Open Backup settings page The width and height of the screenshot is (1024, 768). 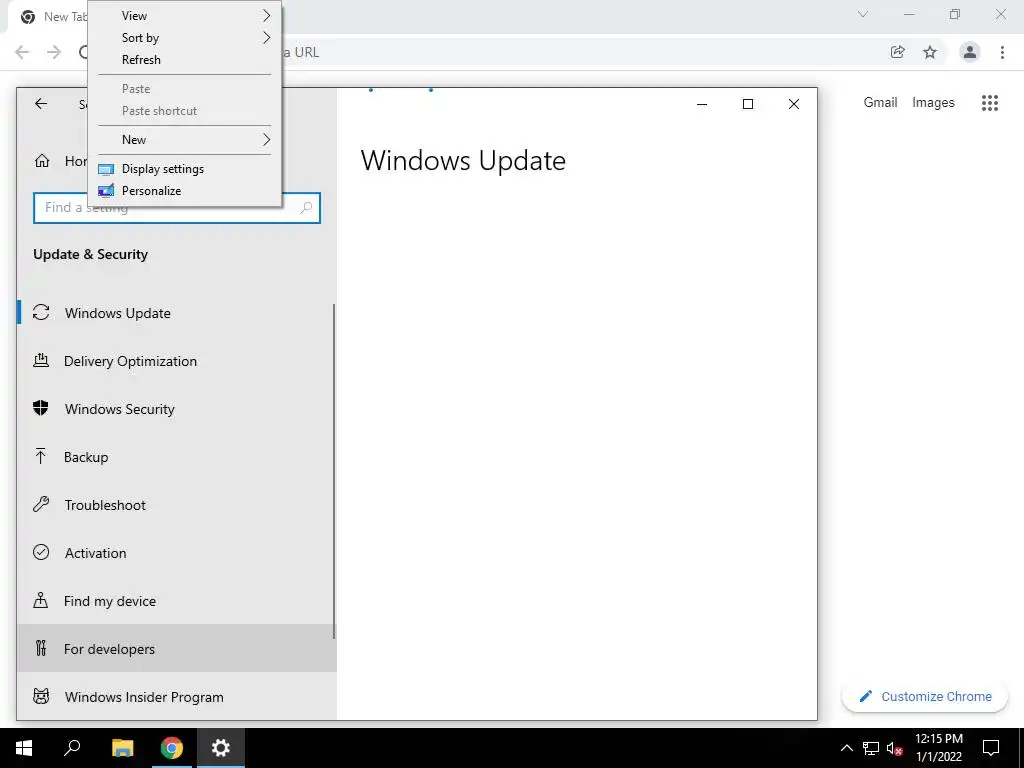tap(176, 457)
